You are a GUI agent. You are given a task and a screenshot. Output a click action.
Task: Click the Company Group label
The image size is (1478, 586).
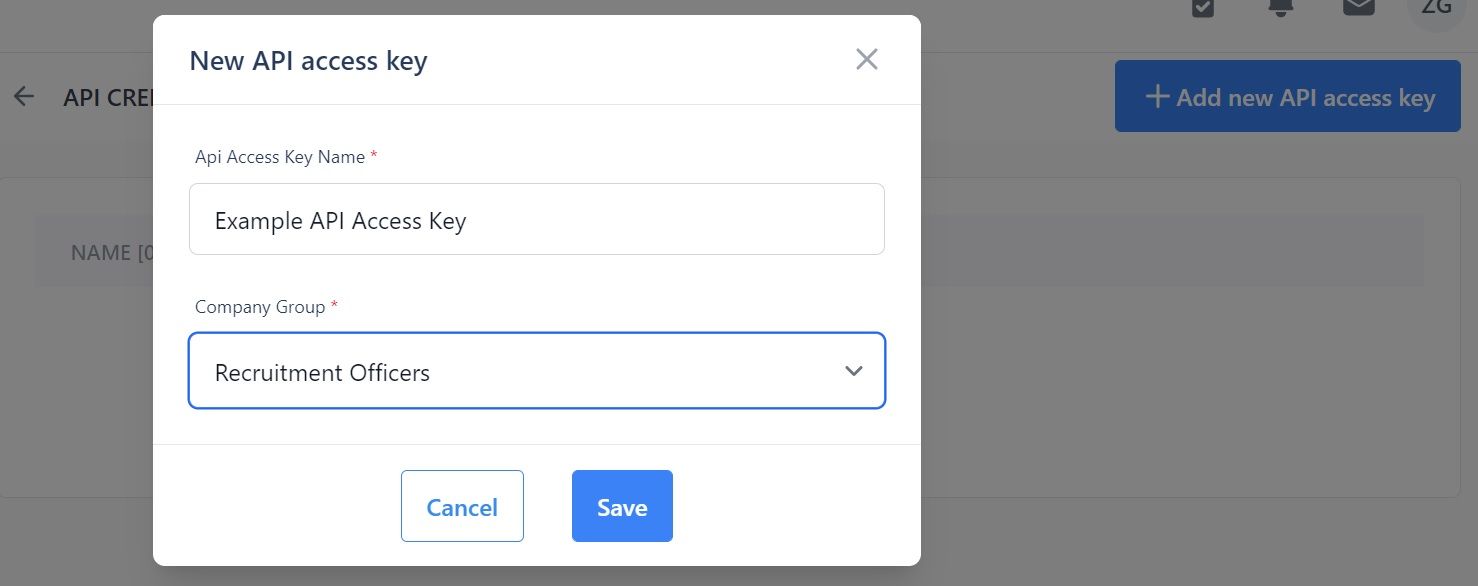tap(260, 307)
